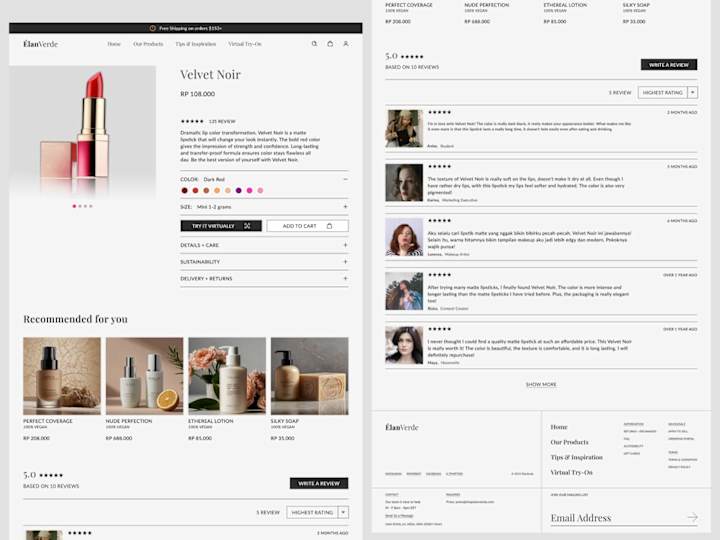Click the Show More reviews link
The width and height of the screenshot is (720, 540).
click(x=541, y=384)
